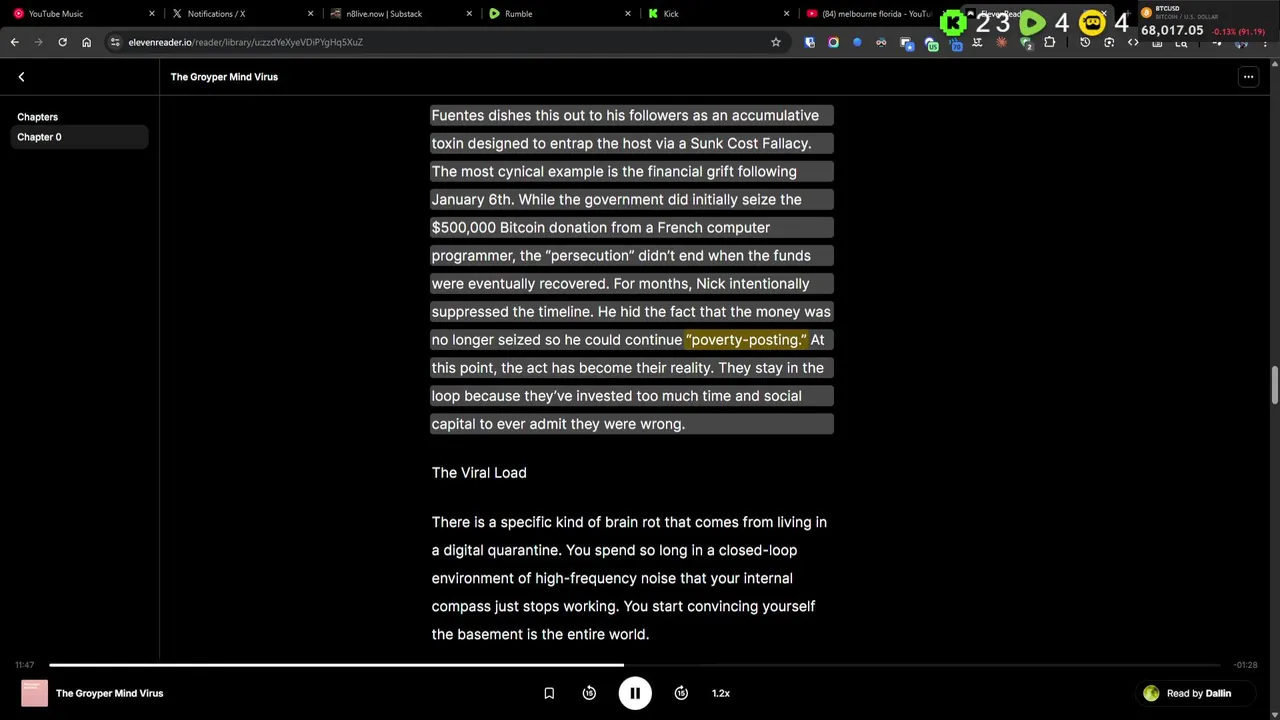Viewport: 1280px width, 720px height.
Task: Click the page vertical scrollbar thumb
Action: click(1274, 386)
